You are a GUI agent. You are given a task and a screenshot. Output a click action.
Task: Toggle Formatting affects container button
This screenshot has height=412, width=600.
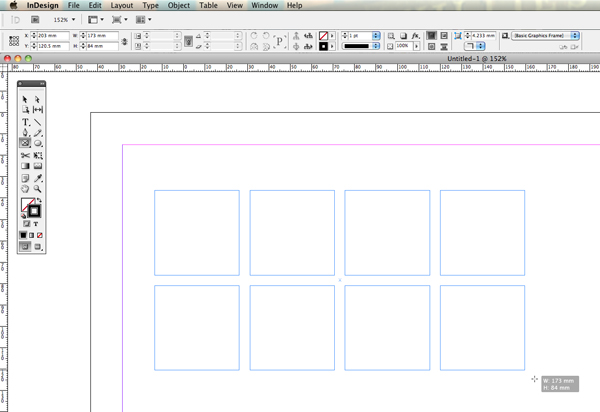26,224
